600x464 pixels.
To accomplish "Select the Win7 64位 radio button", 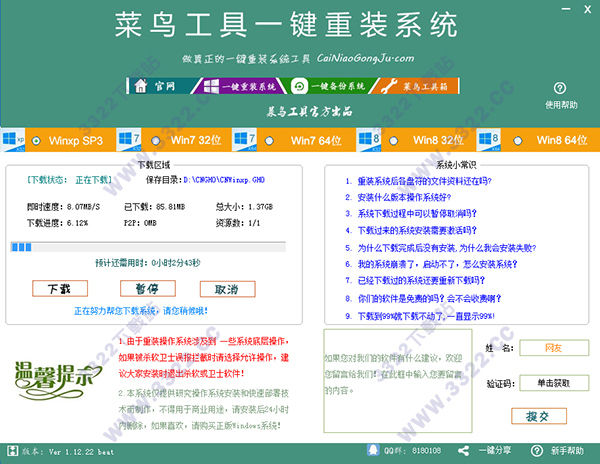I will pos(269,141).
